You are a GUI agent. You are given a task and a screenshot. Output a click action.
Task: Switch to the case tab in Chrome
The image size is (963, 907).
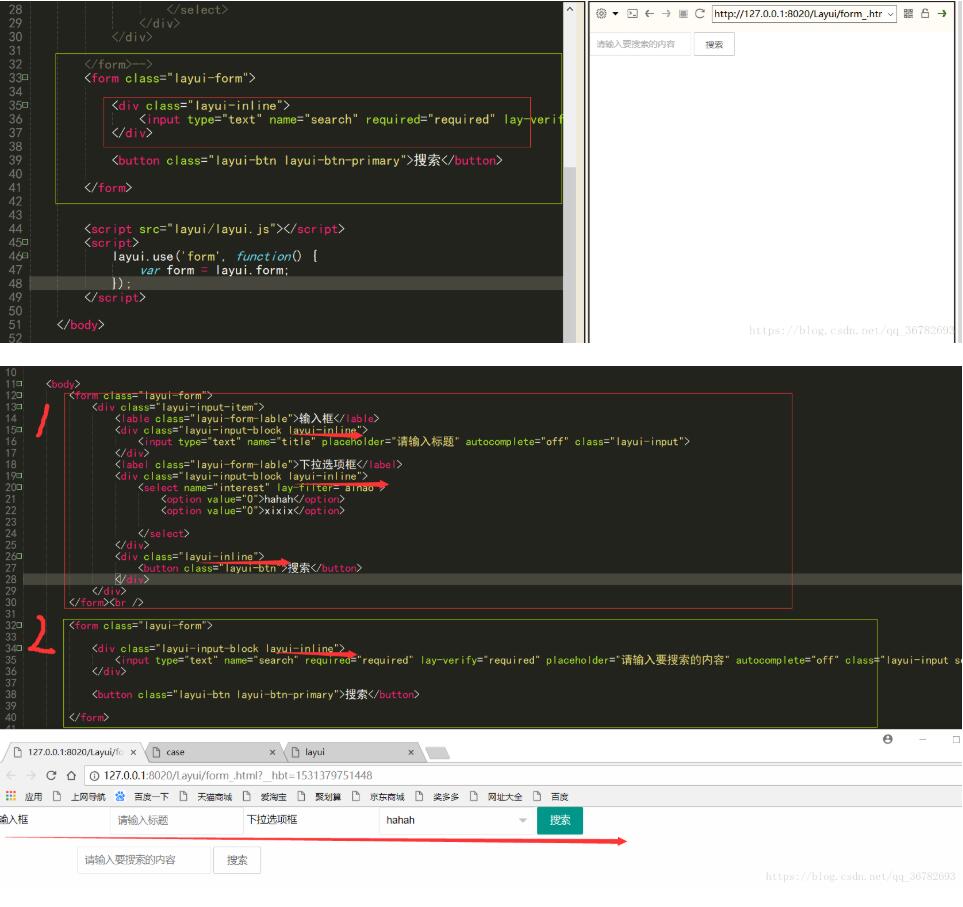[213, 752]
